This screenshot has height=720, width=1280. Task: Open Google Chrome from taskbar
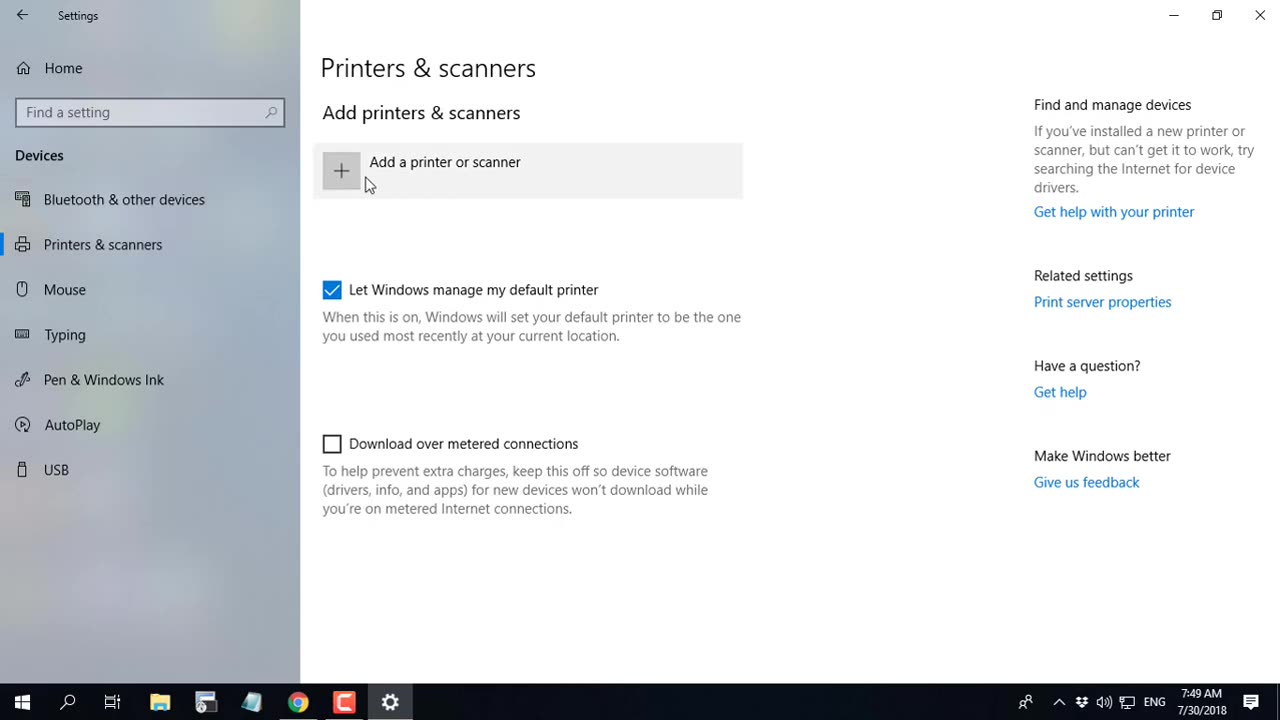tap(298, 702)
